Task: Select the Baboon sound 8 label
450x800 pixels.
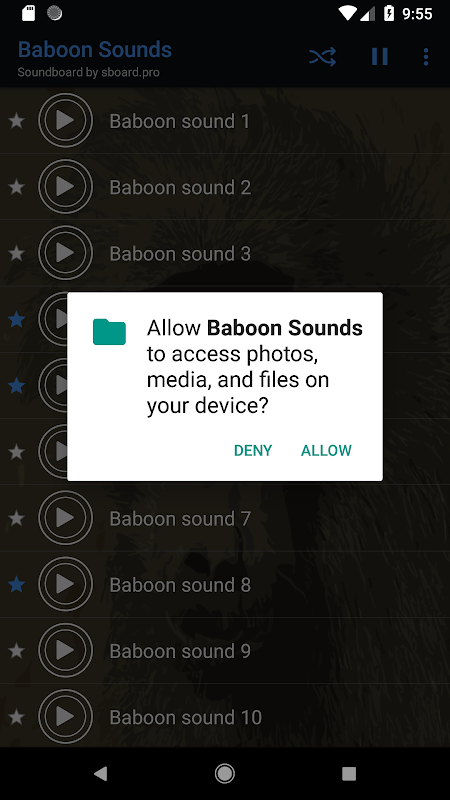Action: coord(180,585)
